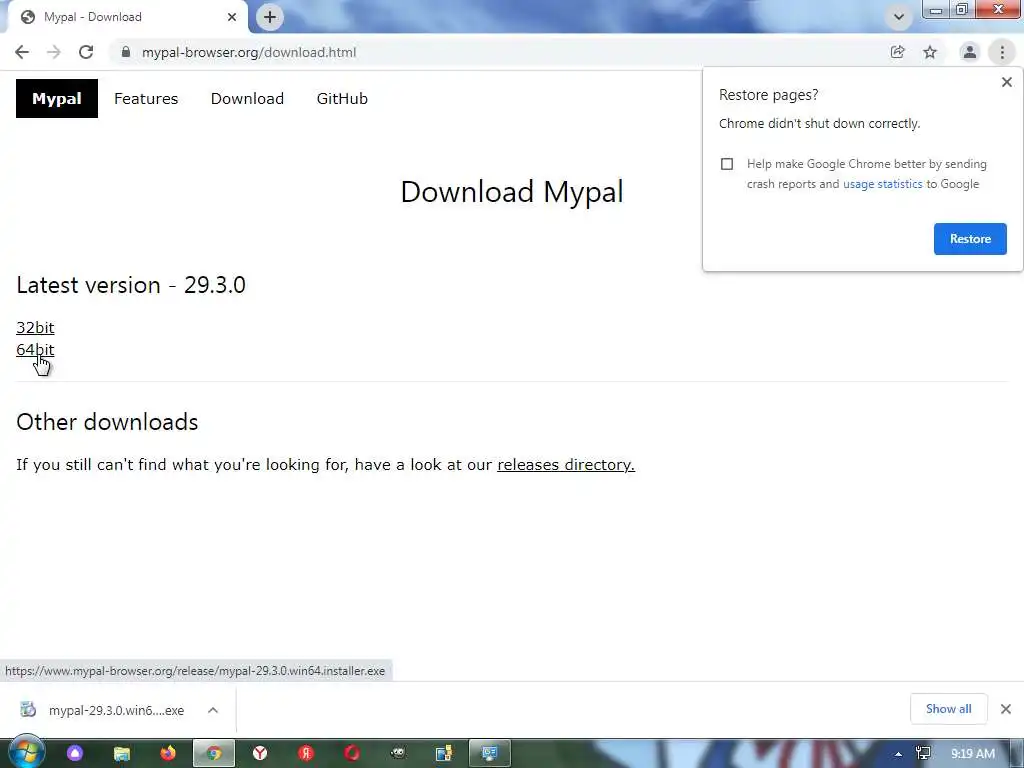Close the Mypal - Download tab
Image resolution: width=1024 pixels, height=768 pixels.
point(232,17)
